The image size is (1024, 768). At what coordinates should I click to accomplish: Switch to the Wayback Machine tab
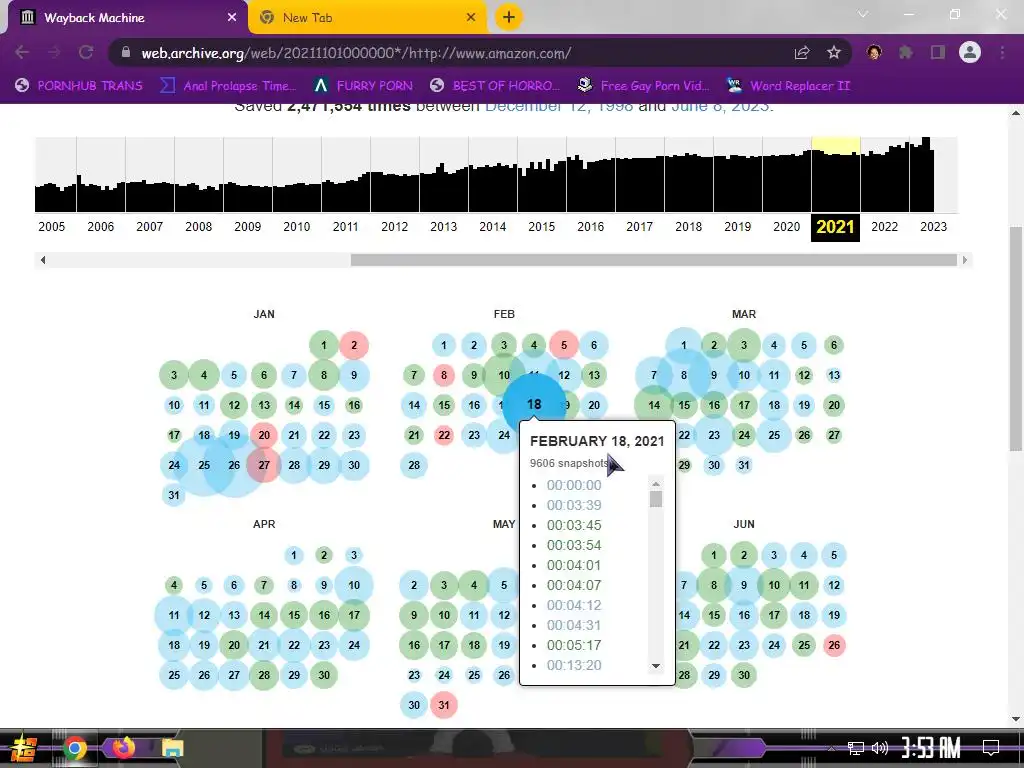pyautogui.click(x=124, y=18)
